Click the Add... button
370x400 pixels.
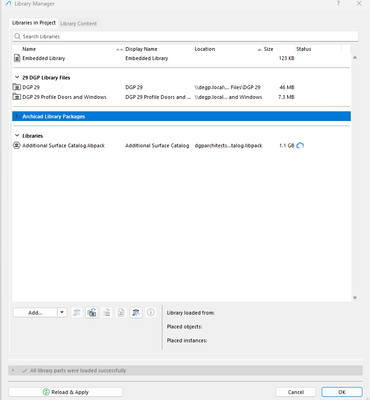click(x=35, y=312)
